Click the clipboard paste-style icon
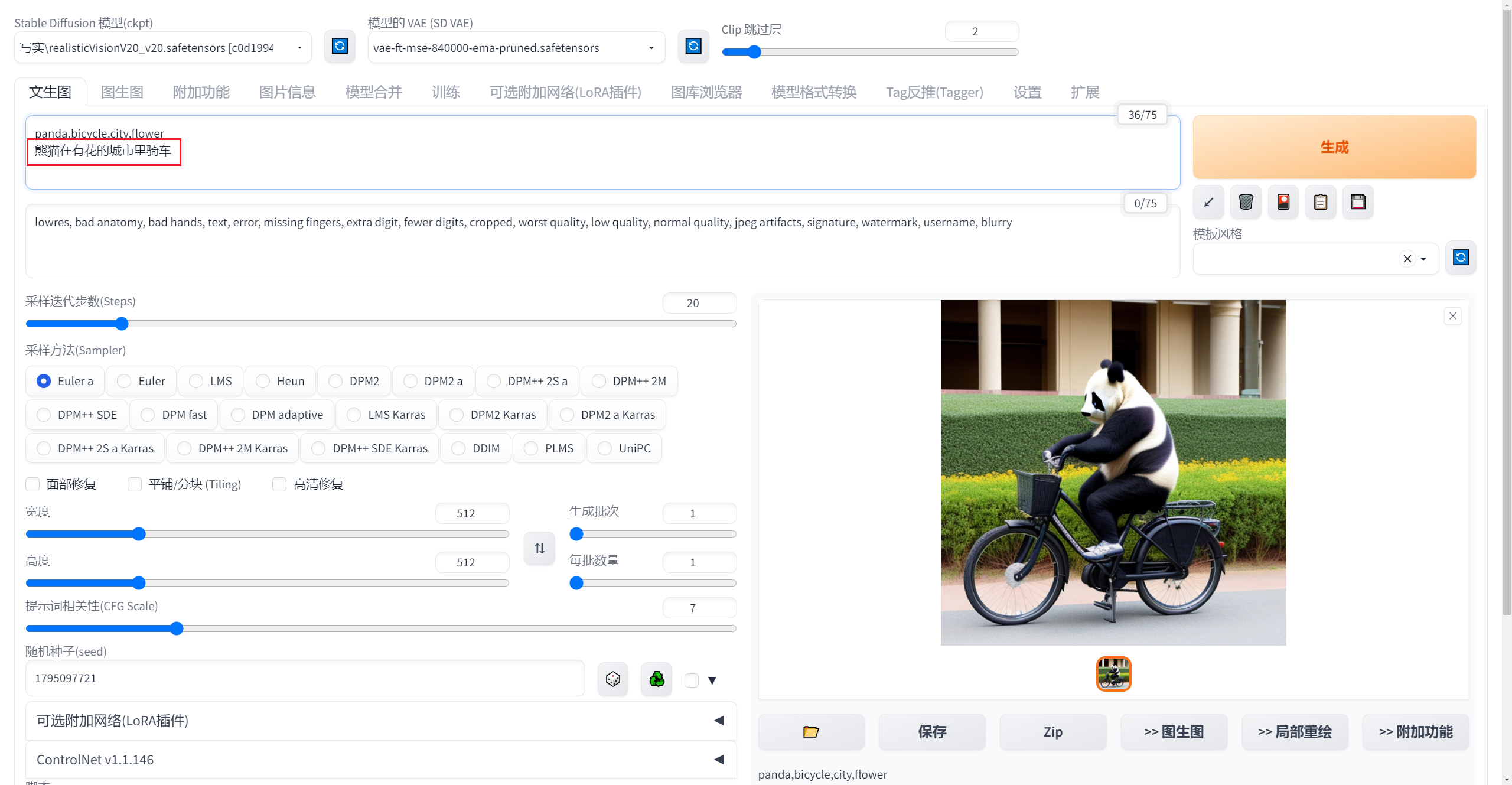 click(x=1321, y=202)
